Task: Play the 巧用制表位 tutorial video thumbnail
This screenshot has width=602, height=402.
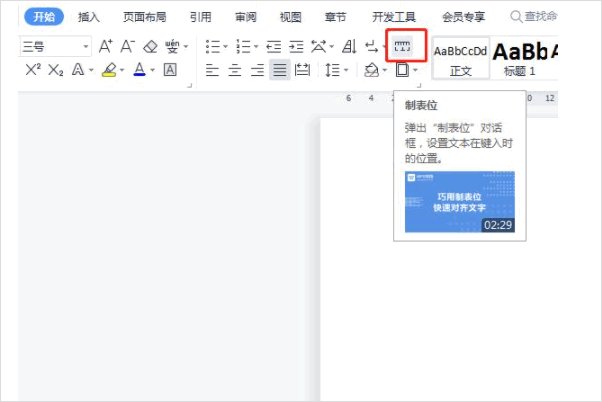Action: (x=460, y=202)
